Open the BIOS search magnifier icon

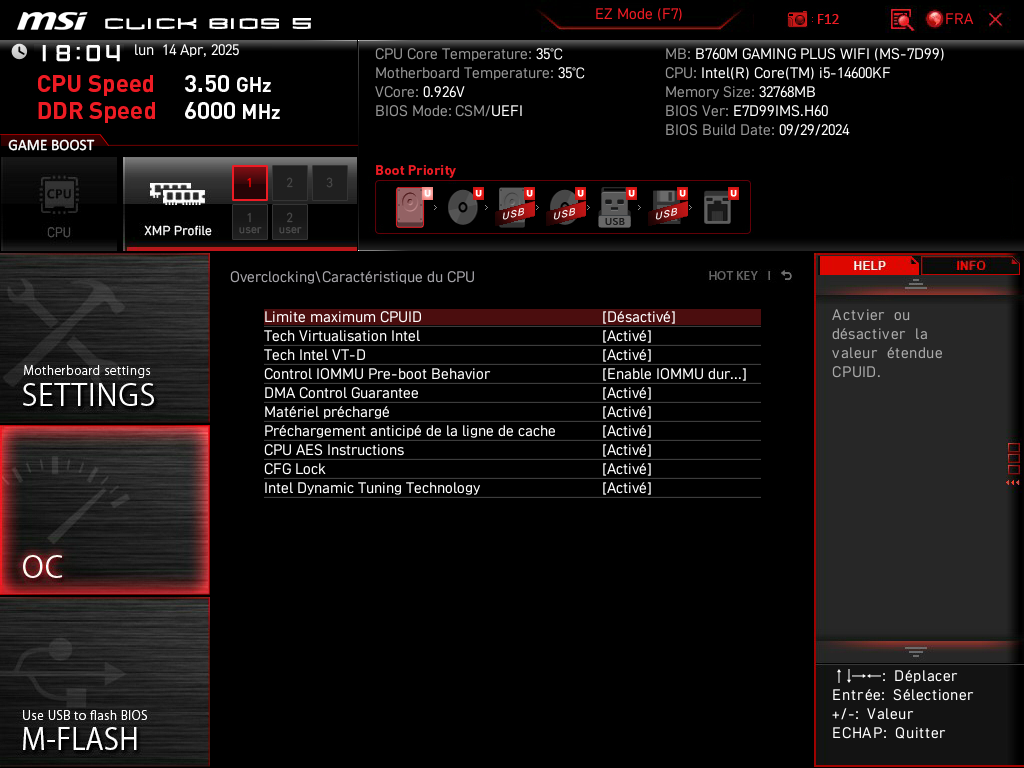tap(902, 20)
